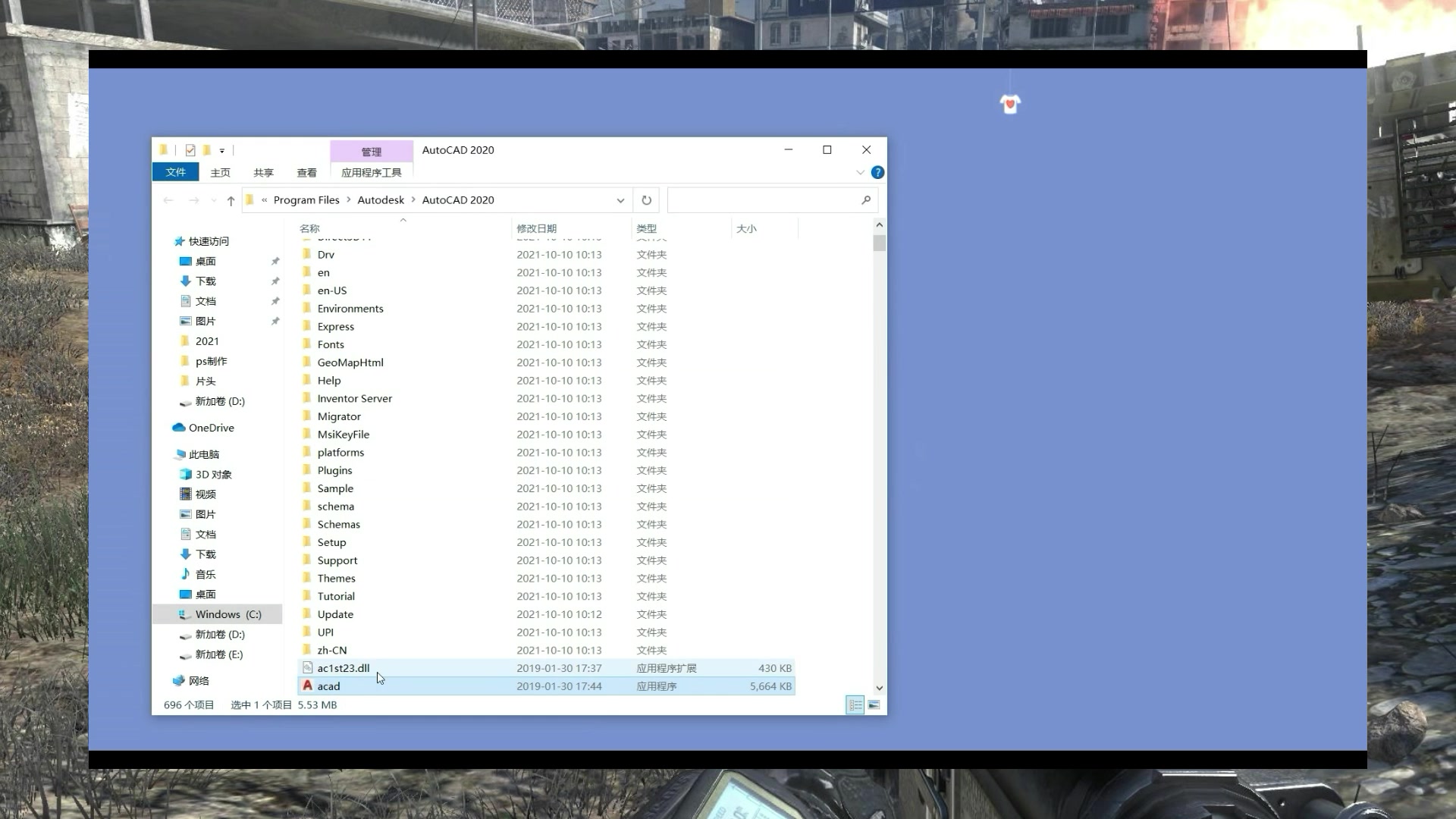Open recent locations dropdown arrow
Screen dimensions: 1456x819
pos(214,200)
